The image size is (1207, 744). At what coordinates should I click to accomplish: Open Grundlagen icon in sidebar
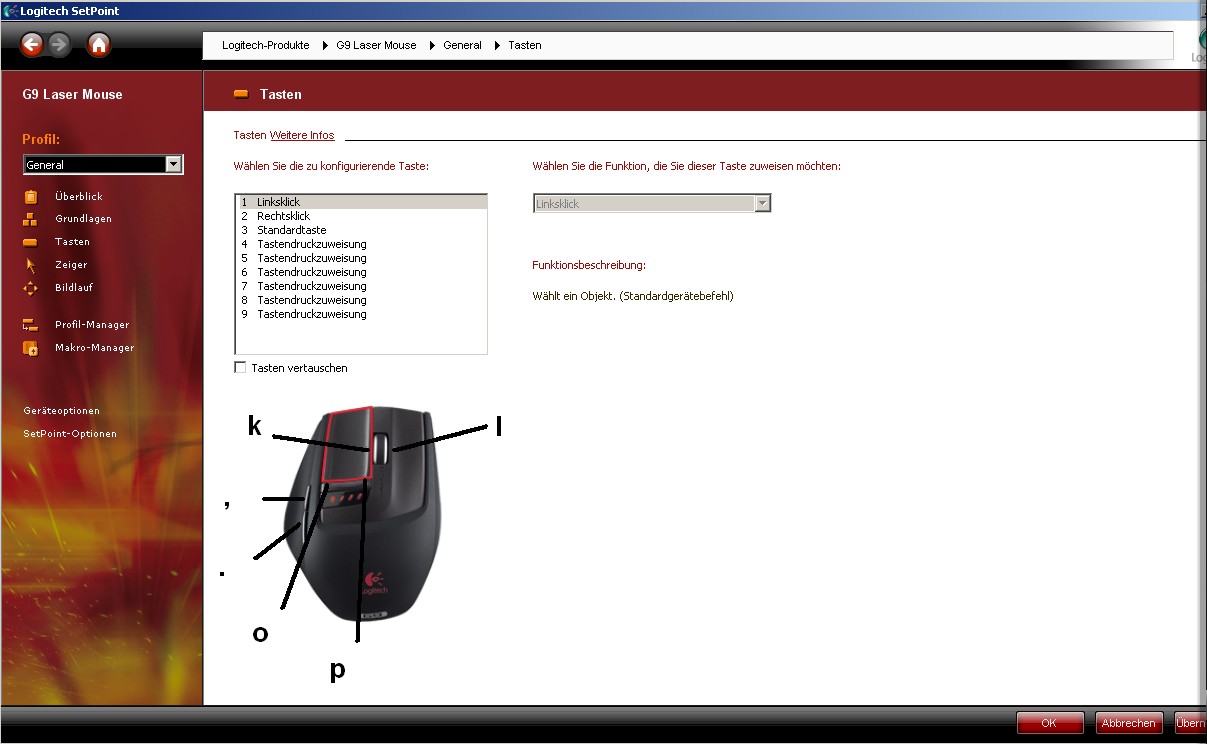[30, 219]
